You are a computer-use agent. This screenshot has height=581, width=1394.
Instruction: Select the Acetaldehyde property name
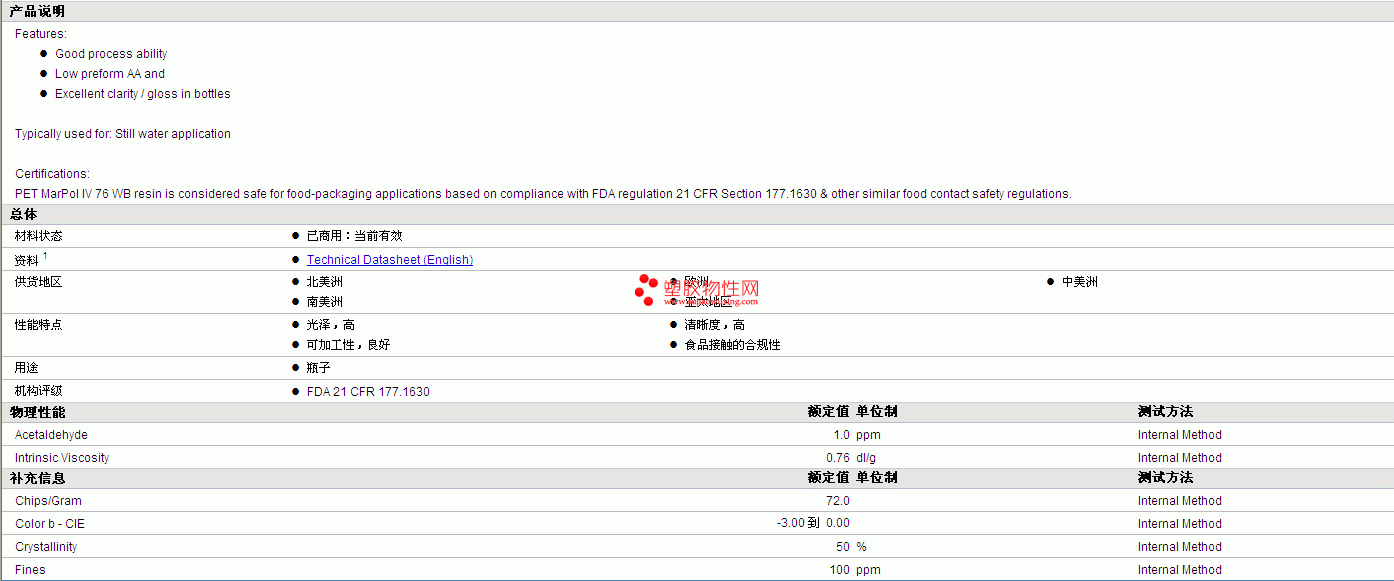coord(51,435)
